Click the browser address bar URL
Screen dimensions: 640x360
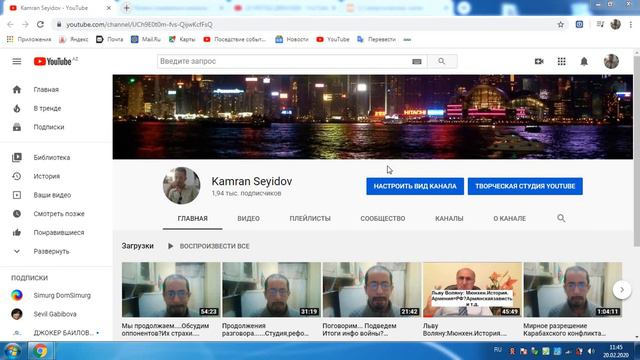[139, 24]
